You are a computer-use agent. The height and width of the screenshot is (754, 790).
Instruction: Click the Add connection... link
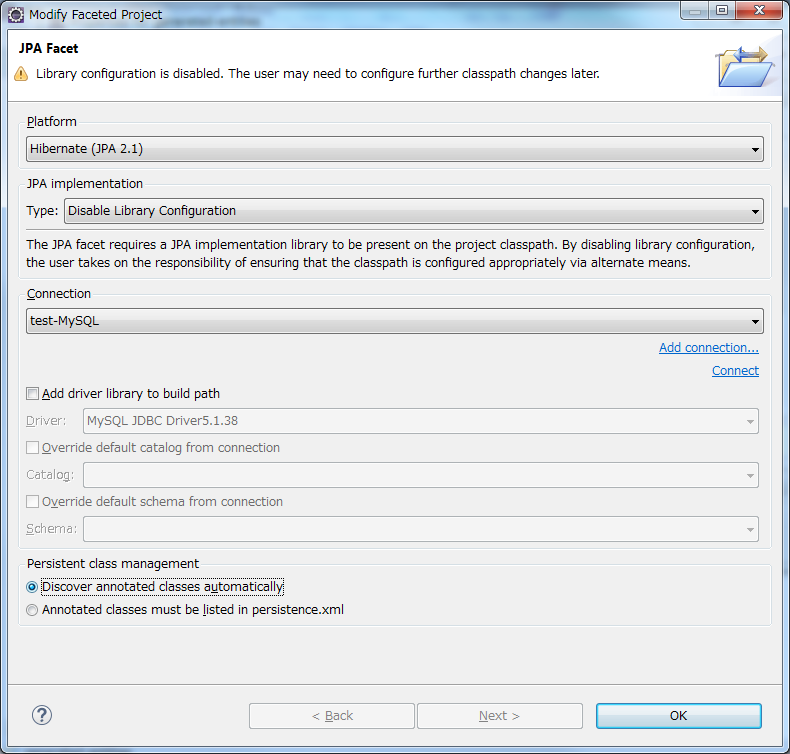(x=708, y=348)
